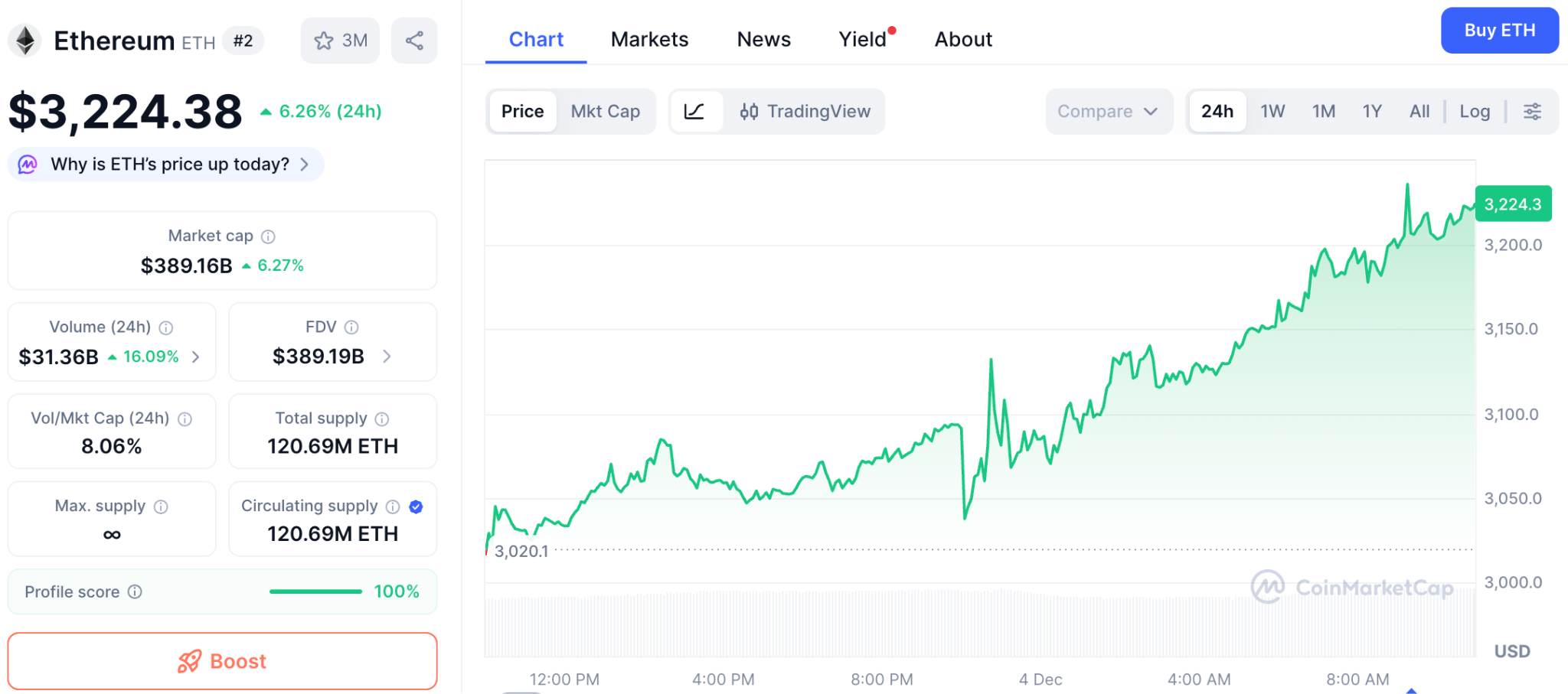Open the Compare dropdown
The height and width of the screenshot is (694, 1568).
1109,112
